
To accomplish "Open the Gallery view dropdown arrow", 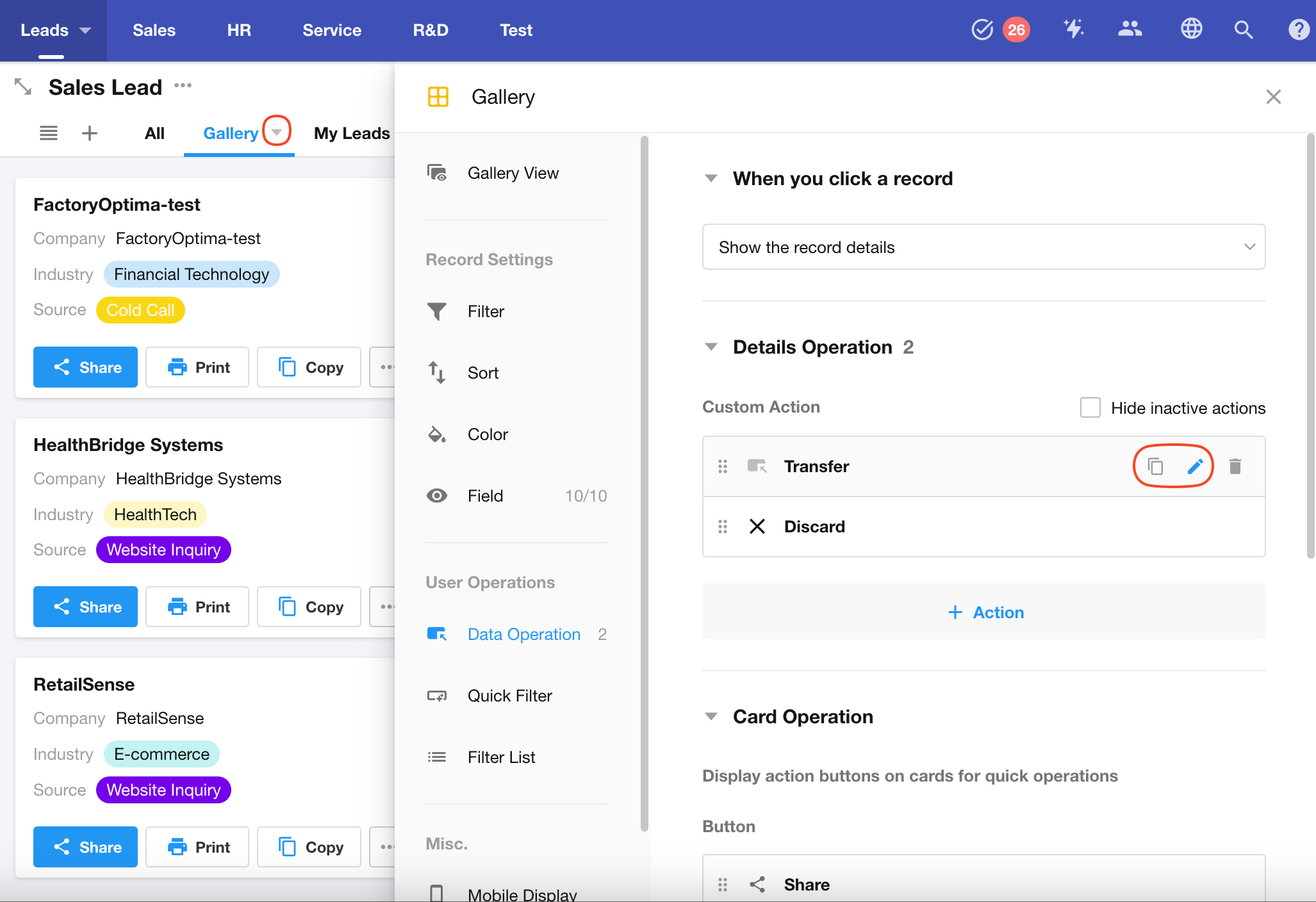I will click(x=277, y=132).
